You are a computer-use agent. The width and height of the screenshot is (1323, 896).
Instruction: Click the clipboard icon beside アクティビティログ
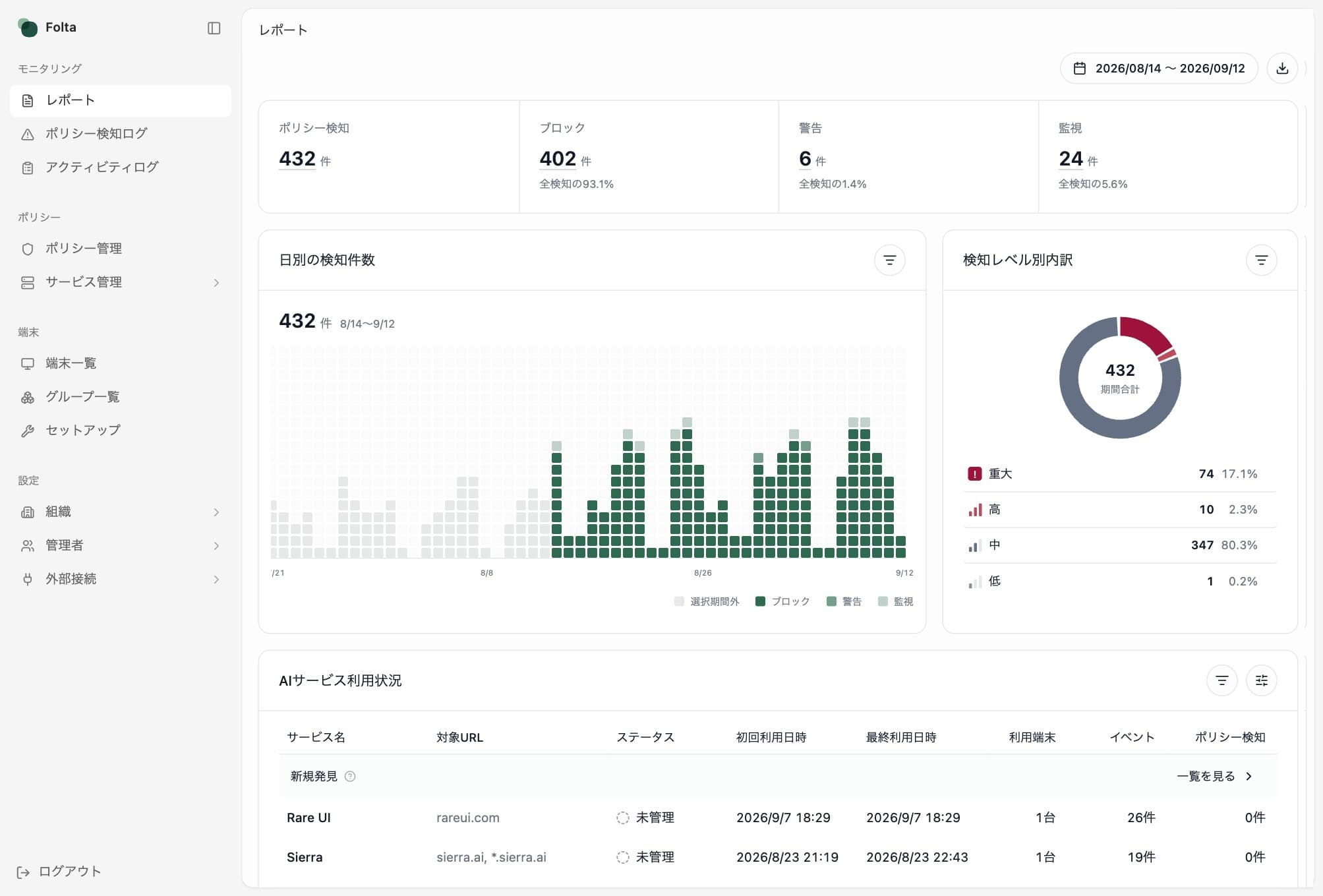click(x=28, y=167)
